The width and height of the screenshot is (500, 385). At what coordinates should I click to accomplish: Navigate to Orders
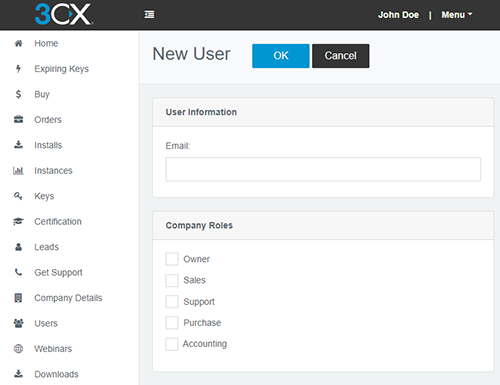48,120
